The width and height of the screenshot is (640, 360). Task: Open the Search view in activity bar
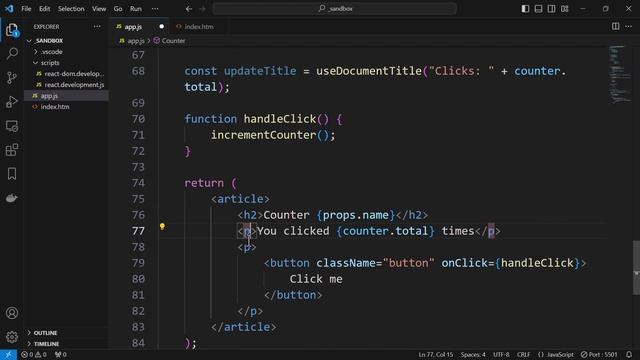pos(12,53)
